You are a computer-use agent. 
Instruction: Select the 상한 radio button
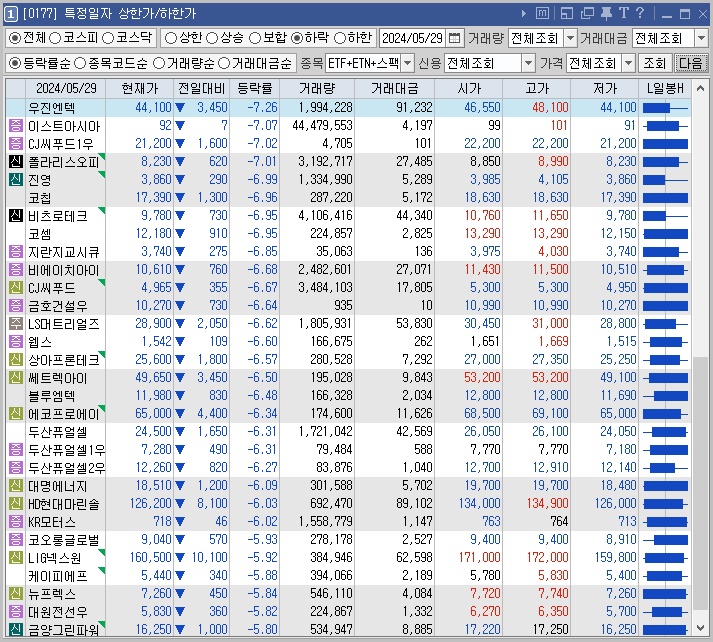click(171, 38)
